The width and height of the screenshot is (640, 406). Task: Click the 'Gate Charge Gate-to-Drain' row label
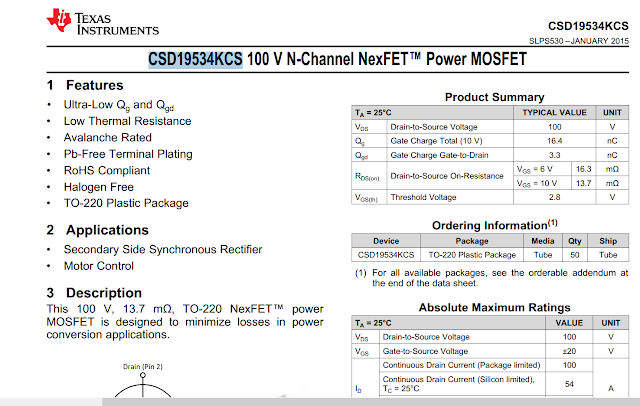pyautogui.click(x=439, y=155)
